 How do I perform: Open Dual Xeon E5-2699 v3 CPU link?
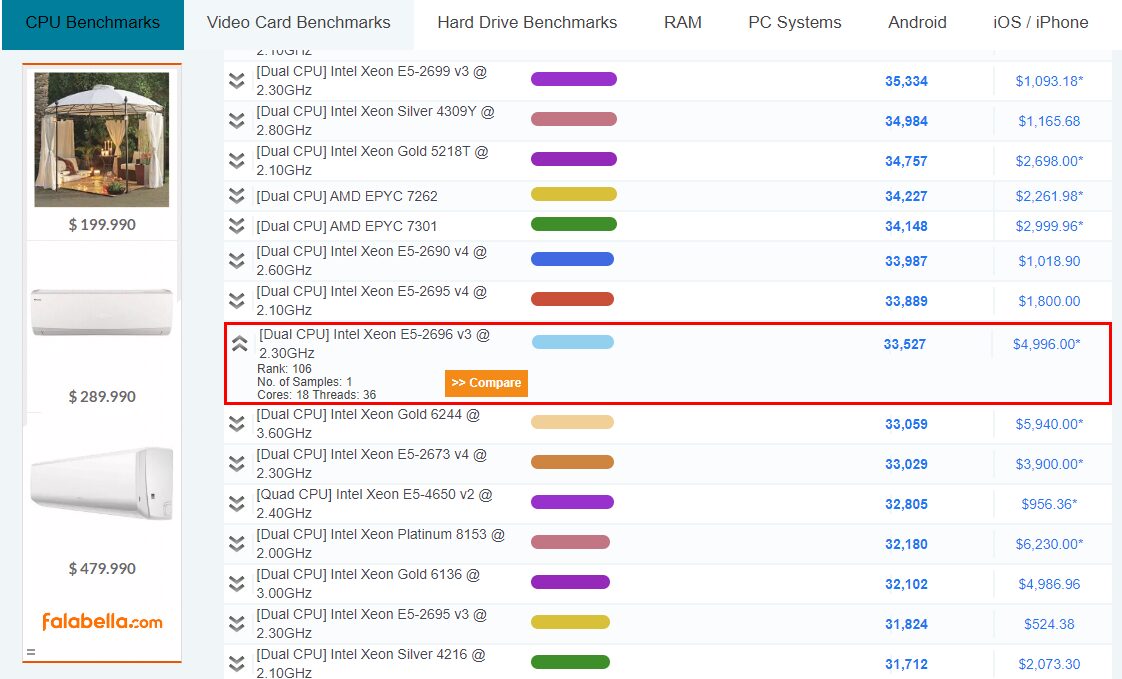[371, 81]
